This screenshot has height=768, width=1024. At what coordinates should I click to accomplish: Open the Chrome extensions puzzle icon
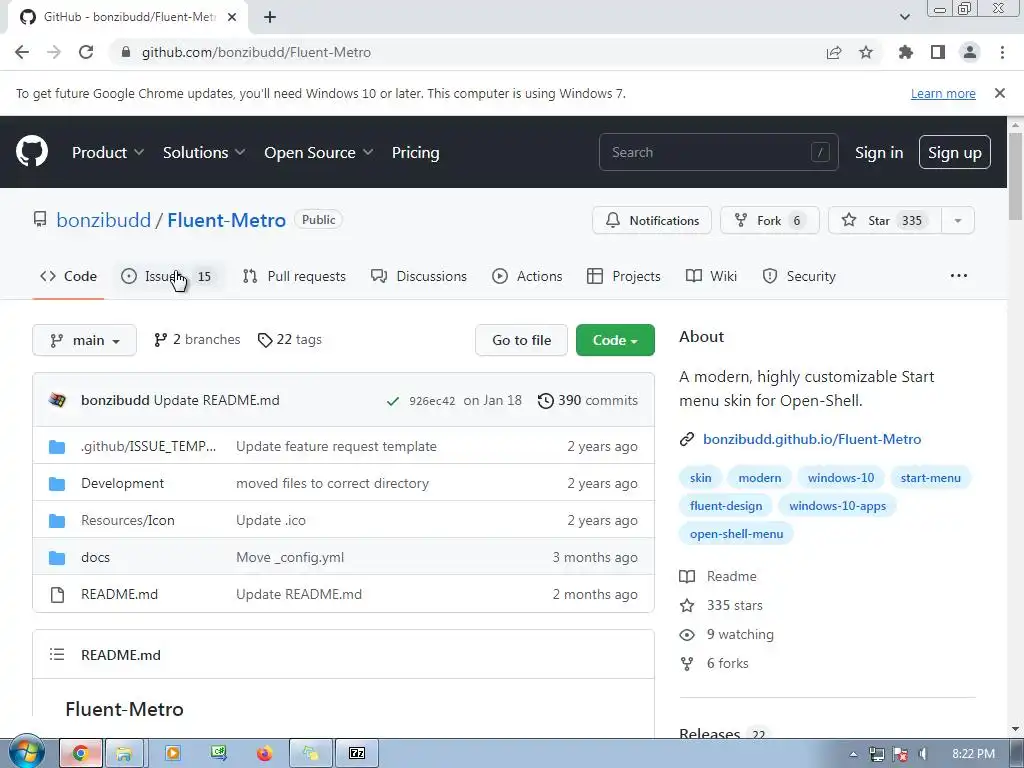tap(906, 52)
